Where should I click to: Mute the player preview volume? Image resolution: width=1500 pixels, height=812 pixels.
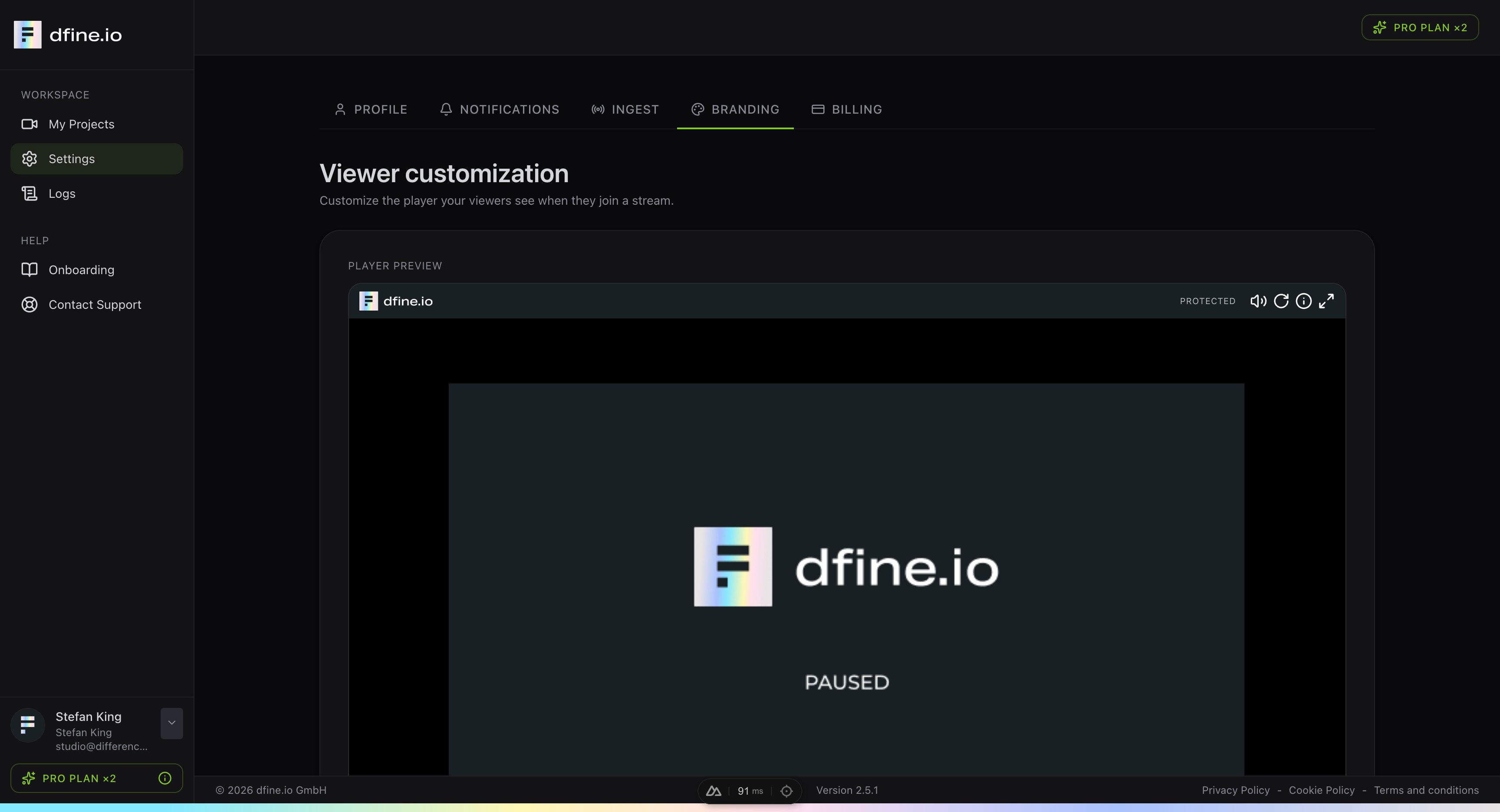(1258, 301)
